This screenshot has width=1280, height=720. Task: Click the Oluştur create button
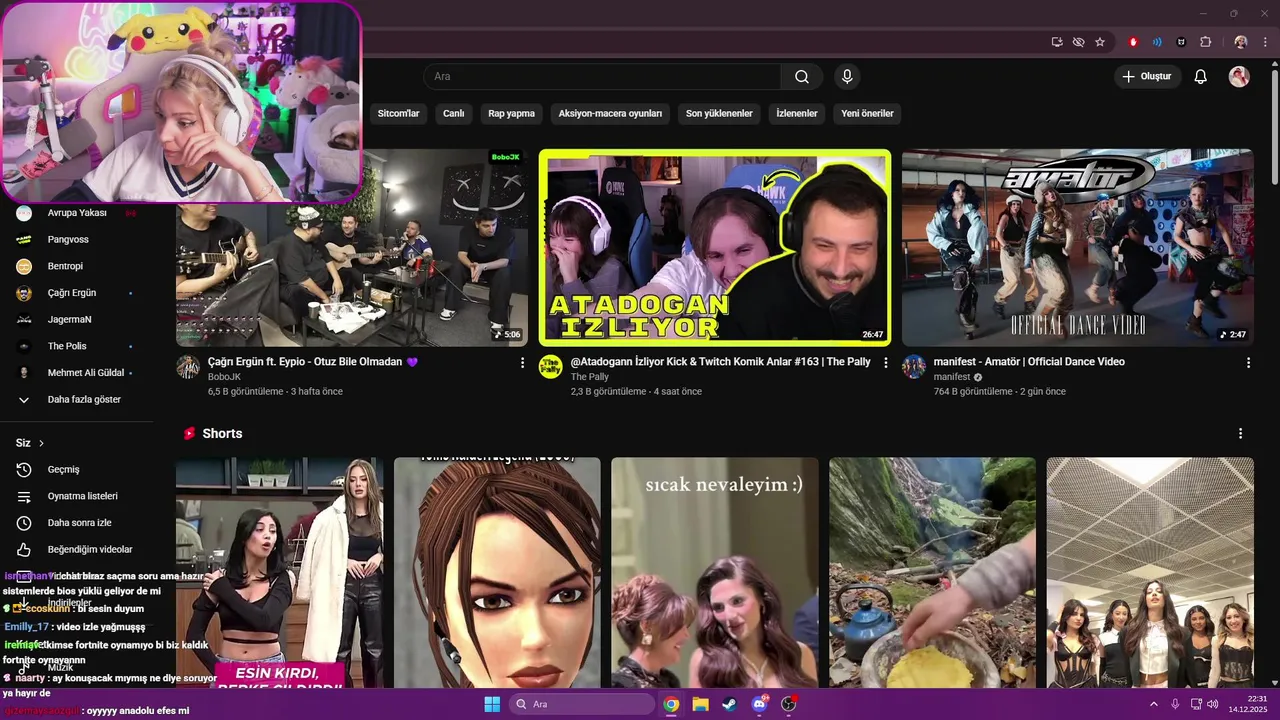coord(1147,77)
